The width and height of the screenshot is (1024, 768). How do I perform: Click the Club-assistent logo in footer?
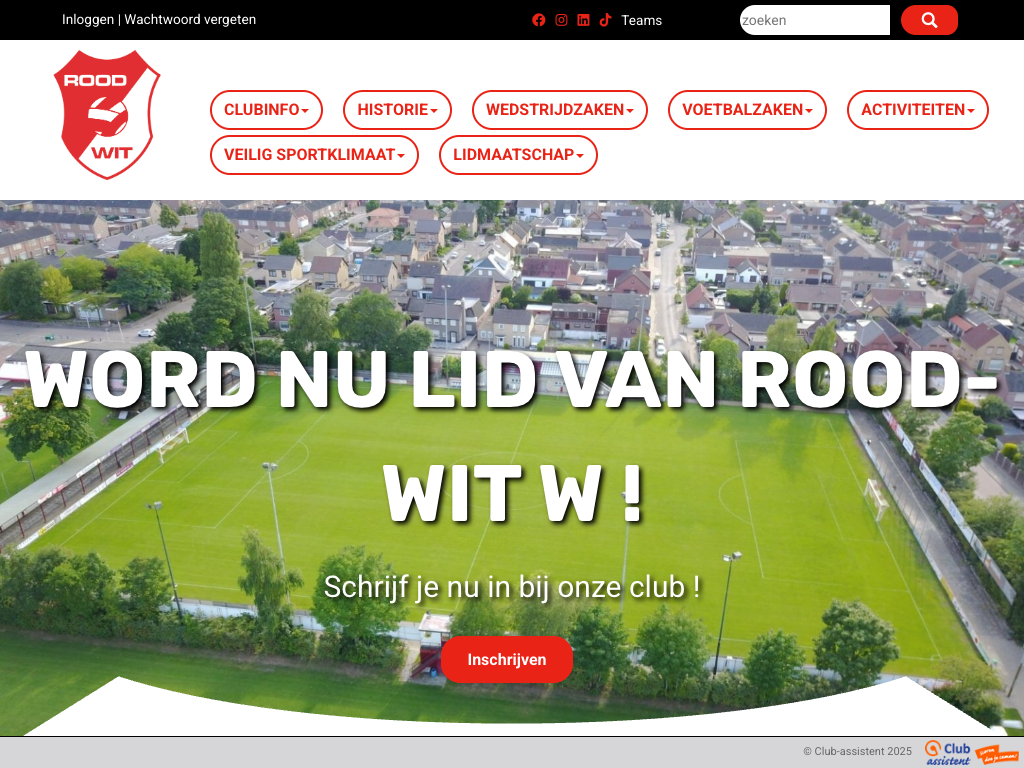click(x=947, y=752)
